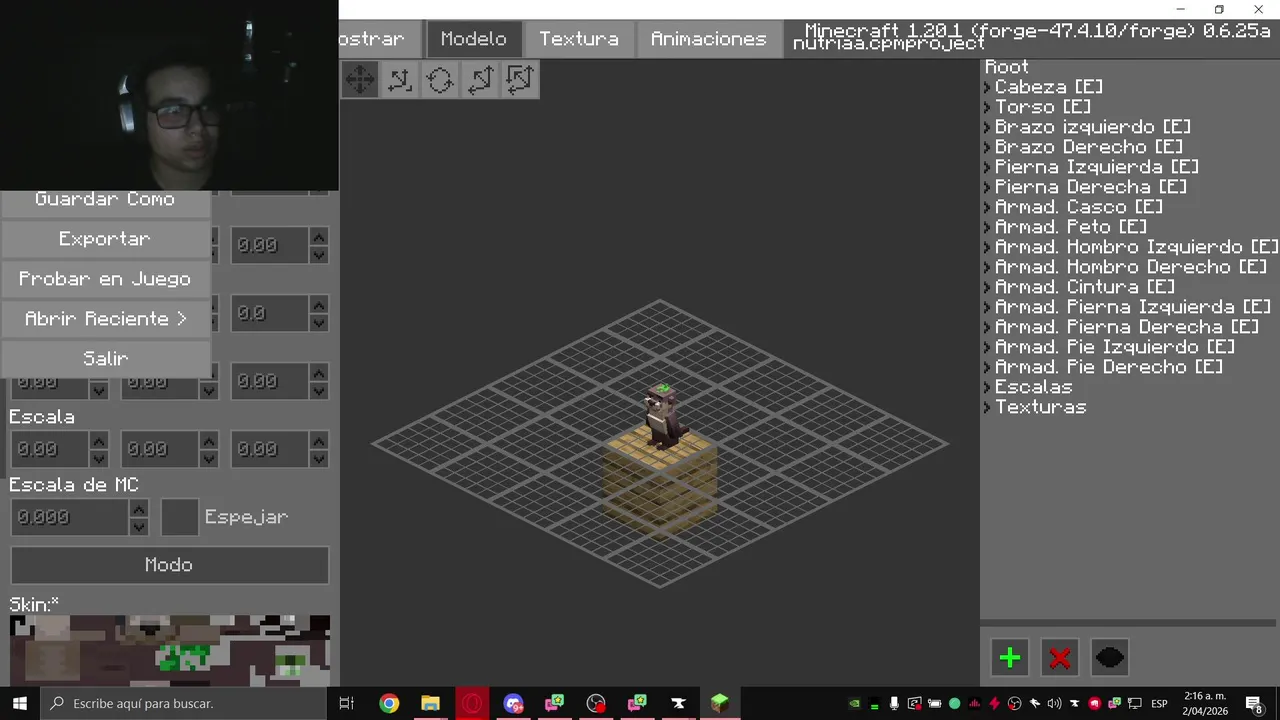
Task: Select Armad. Cintura [E] row
Action: pos(1085,287)
